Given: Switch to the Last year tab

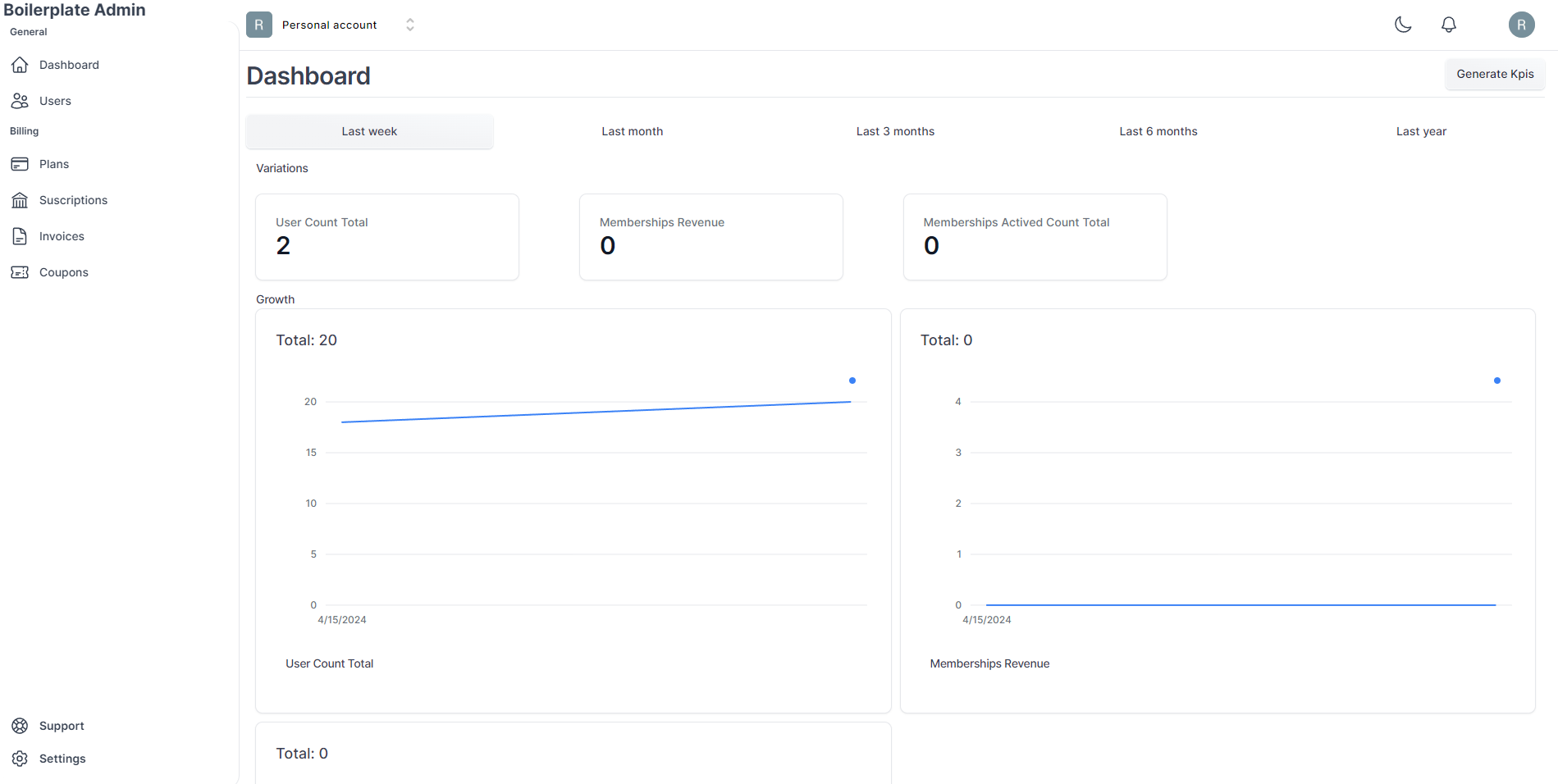Looking at the screenshot, I should point(1421,131).
